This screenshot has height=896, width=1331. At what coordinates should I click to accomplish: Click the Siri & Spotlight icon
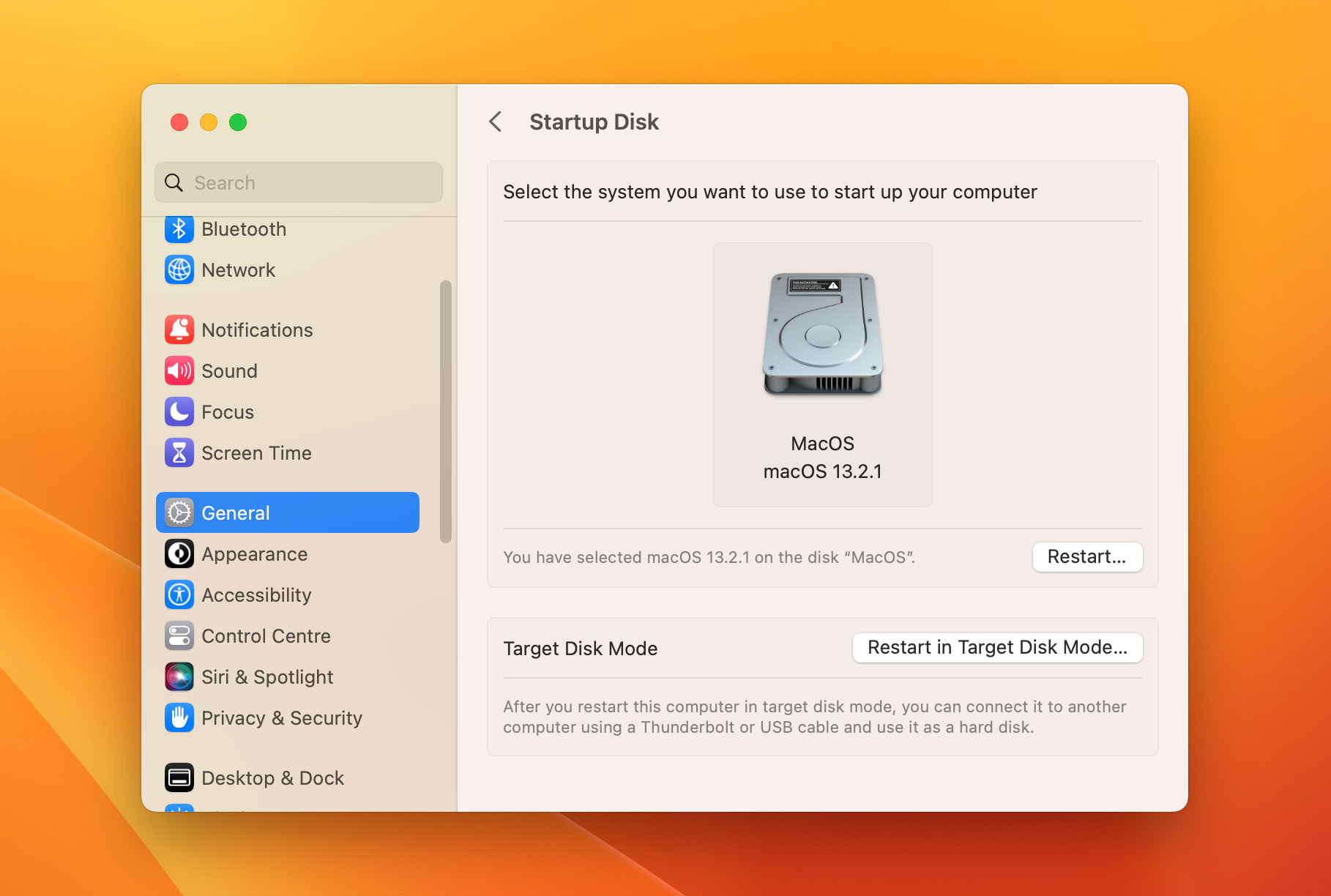[x=179, y=677]
